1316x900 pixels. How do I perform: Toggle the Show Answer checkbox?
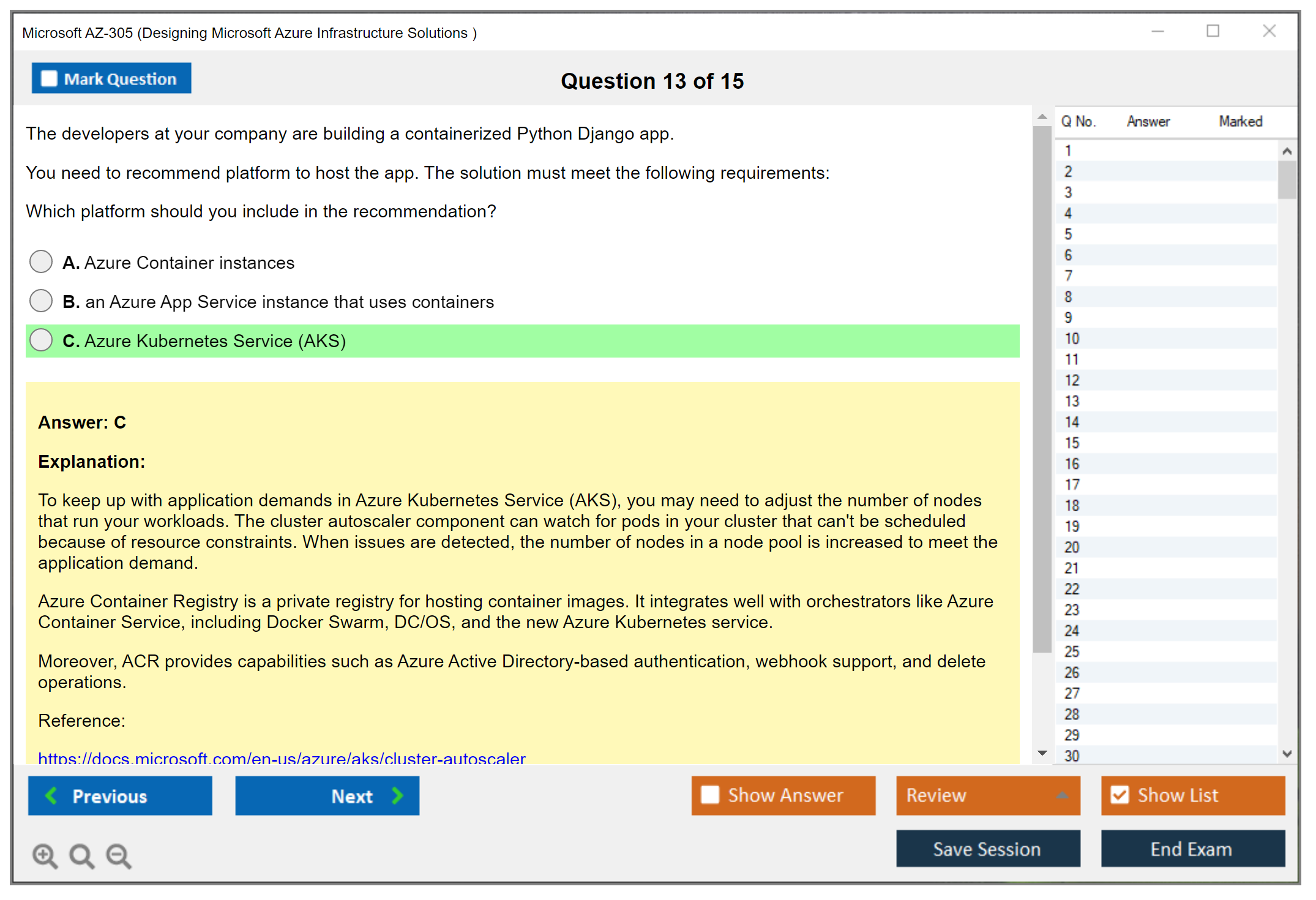(710, 795)
